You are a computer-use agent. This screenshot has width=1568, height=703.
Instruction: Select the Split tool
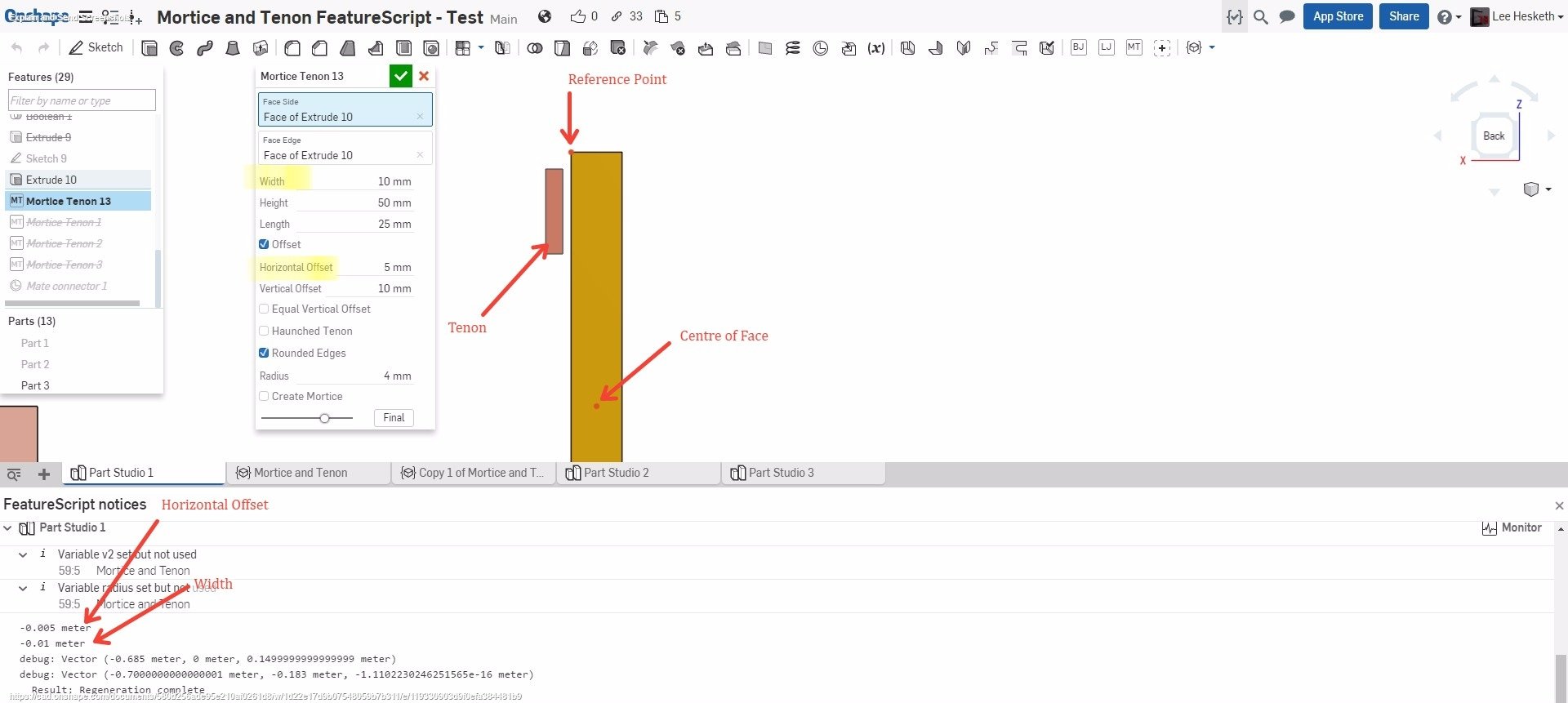click(x=563, y=48)
